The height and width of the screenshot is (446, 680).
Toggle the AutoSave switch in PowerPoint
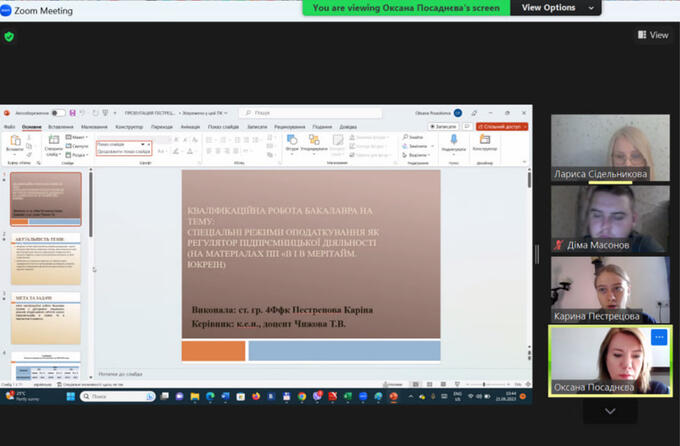[x=58, y=113]
